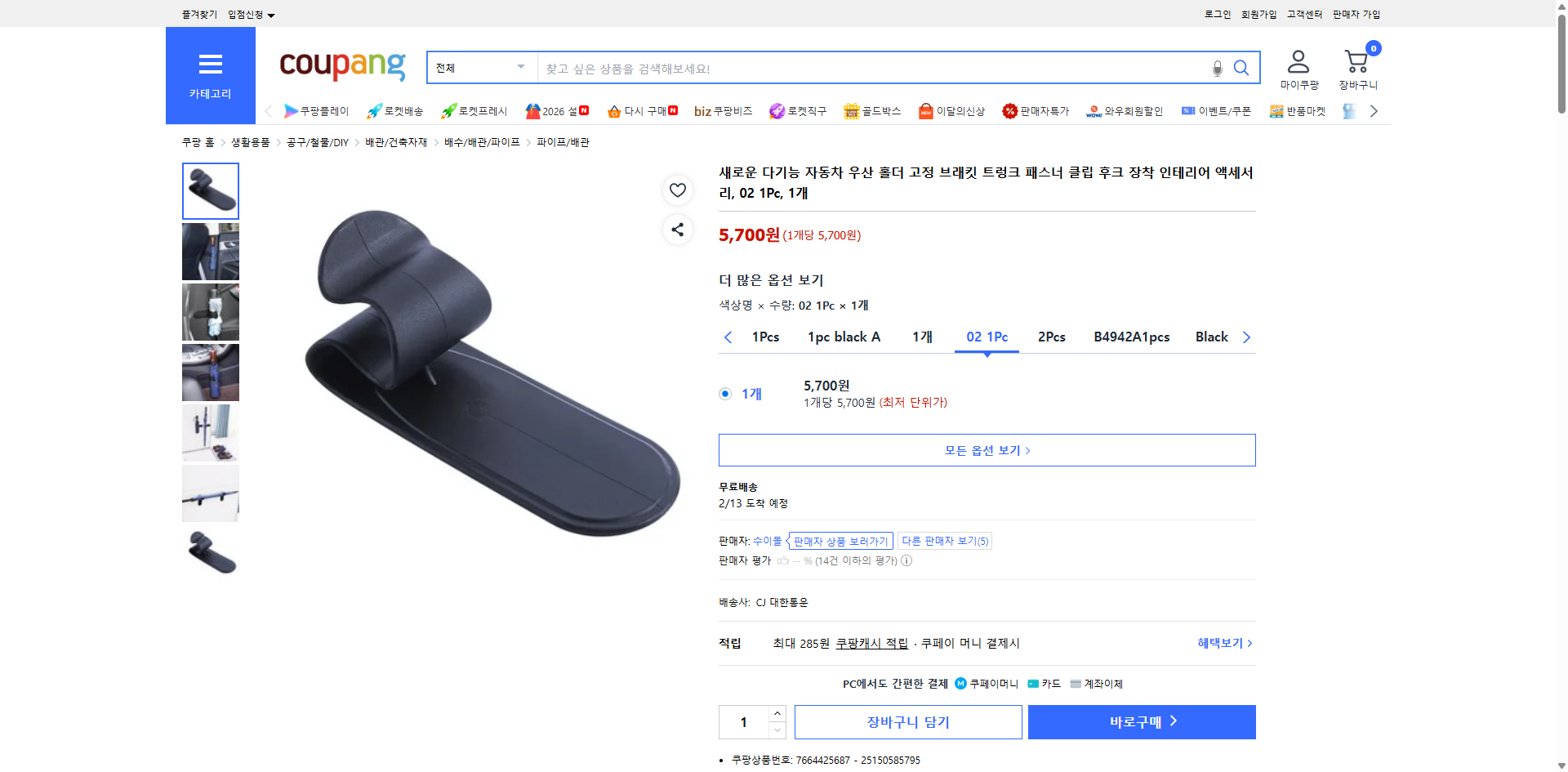
Task: Open 골드박스 deals
Action: [x=872, y=110]
